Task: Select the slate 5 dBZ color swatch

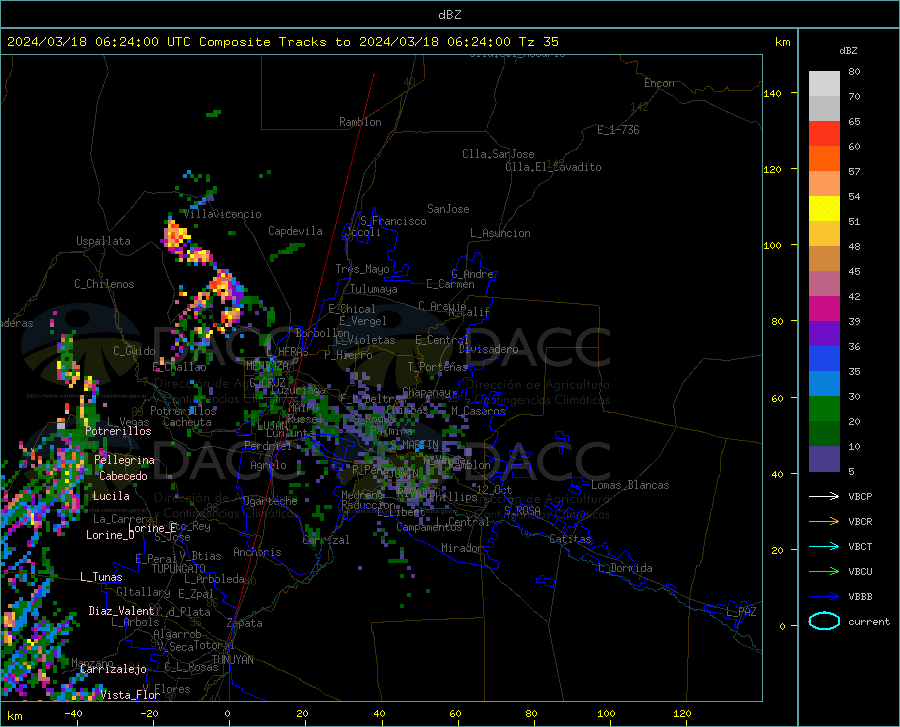Action: click(x=824, y=459)
